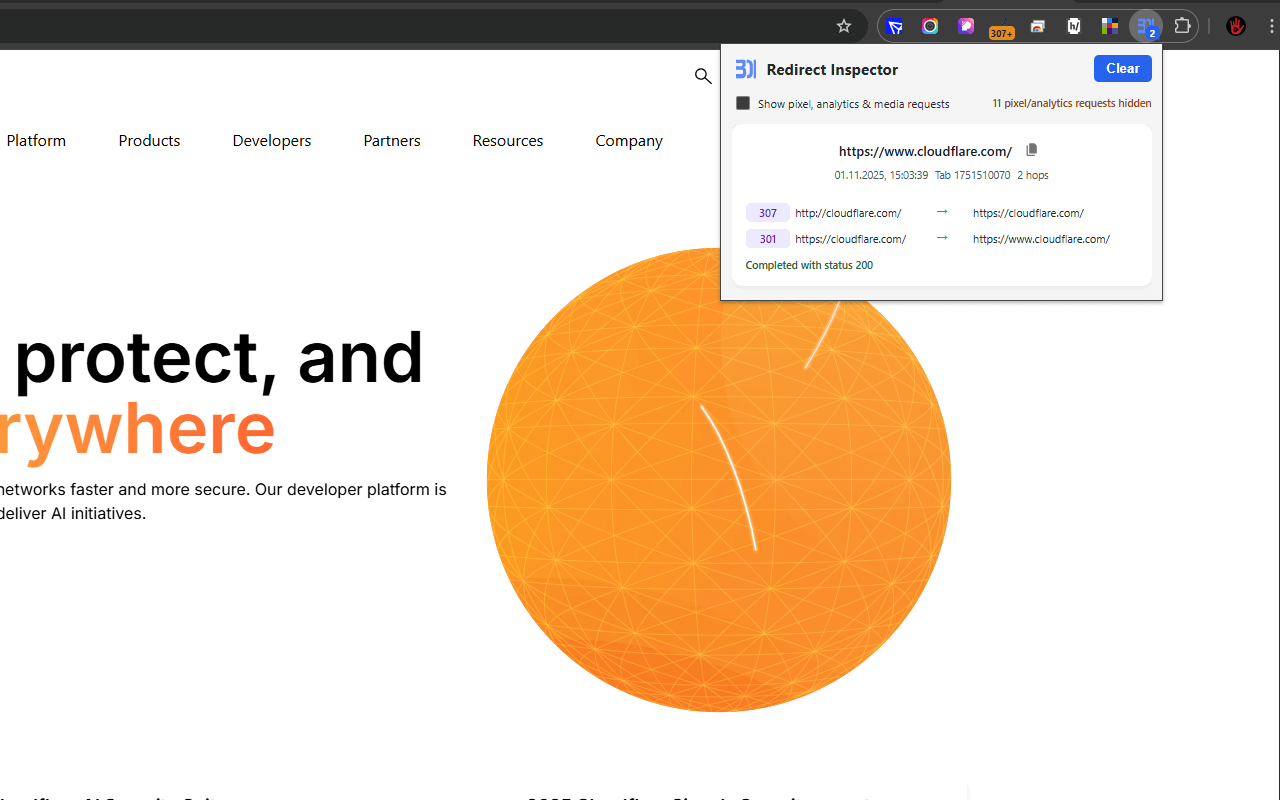Click the Cloudflare site search magnifier
Image resolution: width=1280 pixels, height=800 pixels.
point(703,76)
